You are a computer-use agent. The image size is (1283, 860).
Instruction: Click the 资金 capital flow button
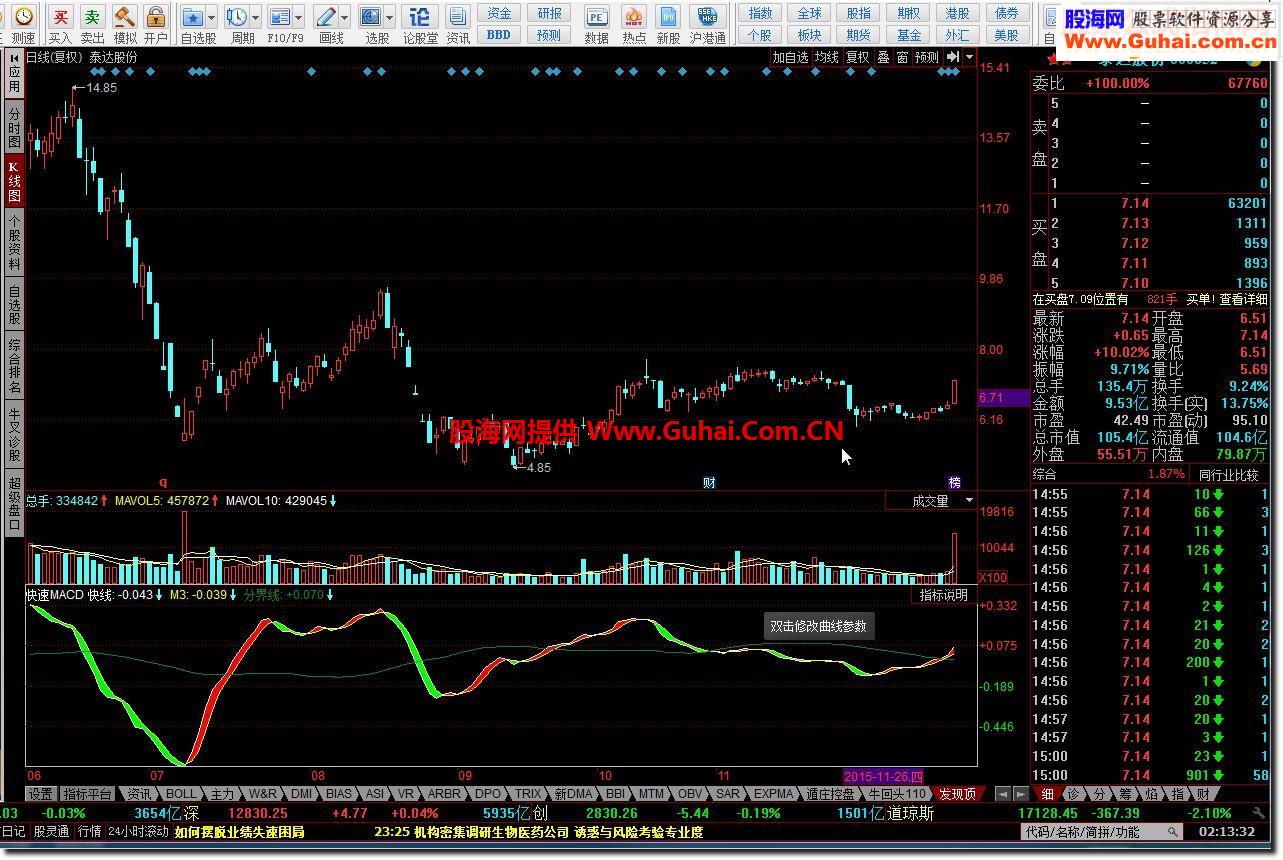click(x=498, y=13)
